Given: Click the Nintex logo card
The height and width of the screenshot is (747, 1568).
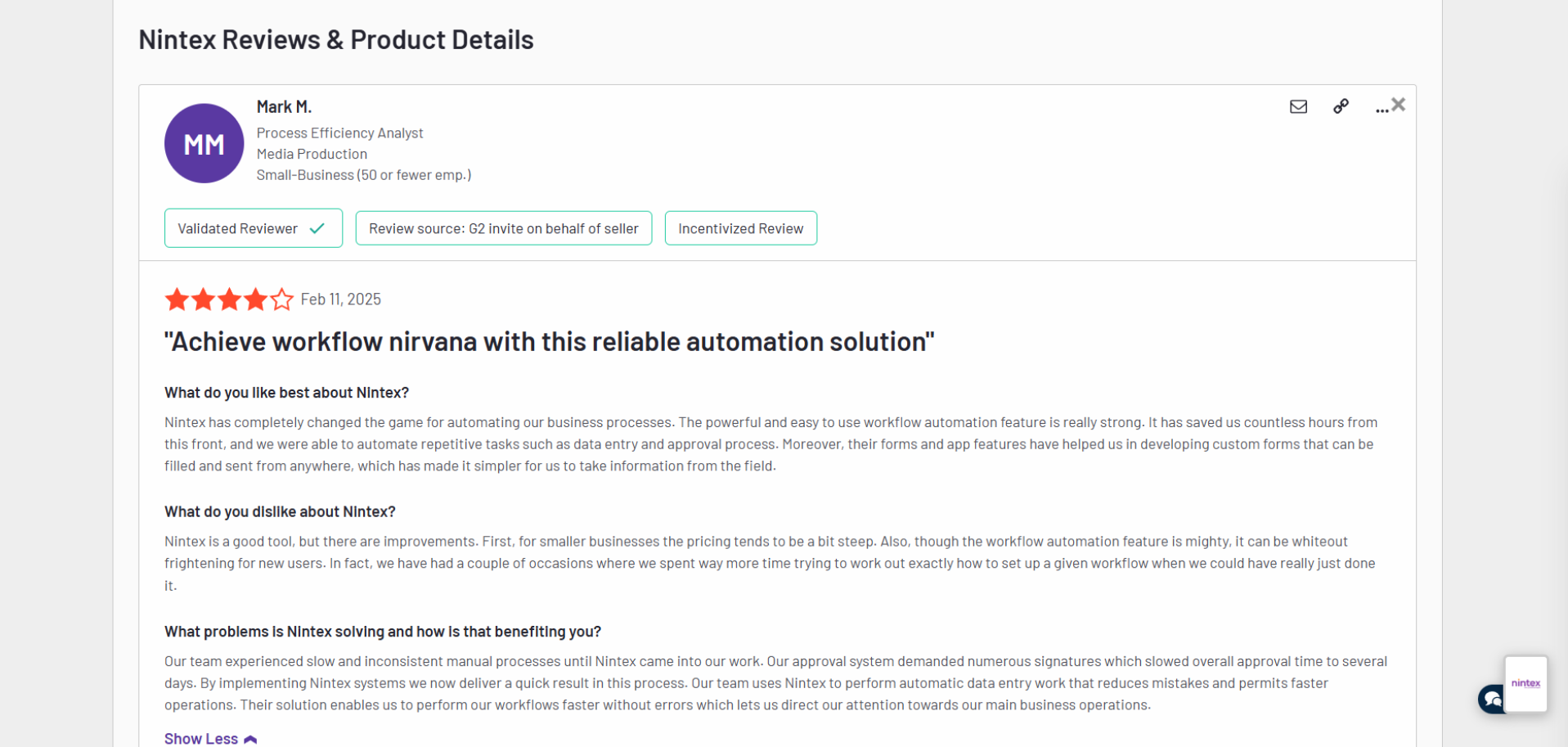Looking at the screenshot, I should click(x=1525, y=683).
